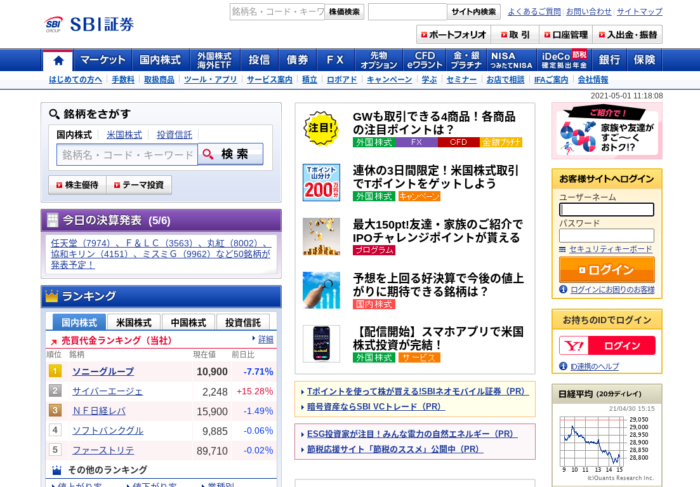Open the よくあるご質問 link
The width and height of the screenshot is (700, 487).
click(534, 12)
